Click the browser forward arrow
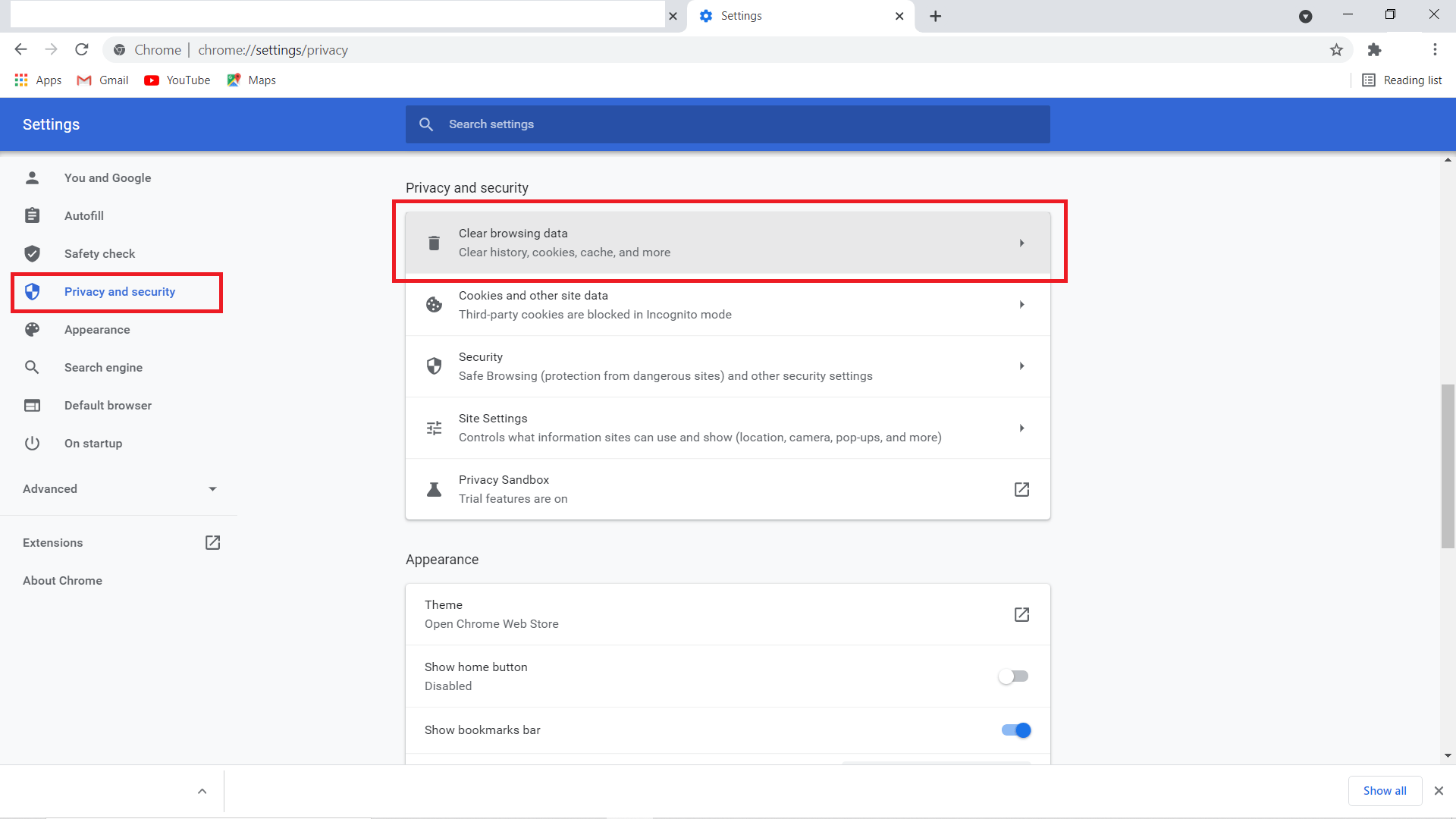Viewport: 1456px width, 819px height. pos(51,49)
